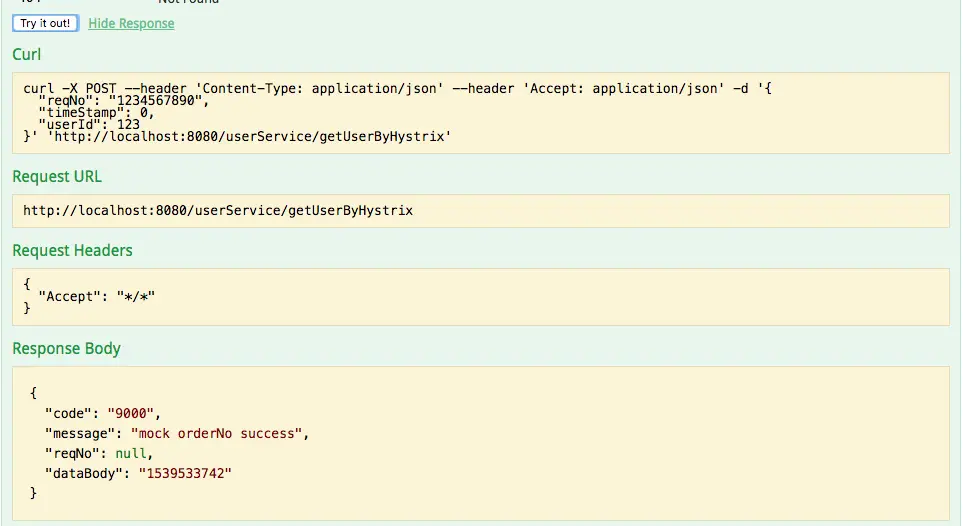Click the dataBody value "1539533742"
Screen dimensions: 963x526
[185, 473]
